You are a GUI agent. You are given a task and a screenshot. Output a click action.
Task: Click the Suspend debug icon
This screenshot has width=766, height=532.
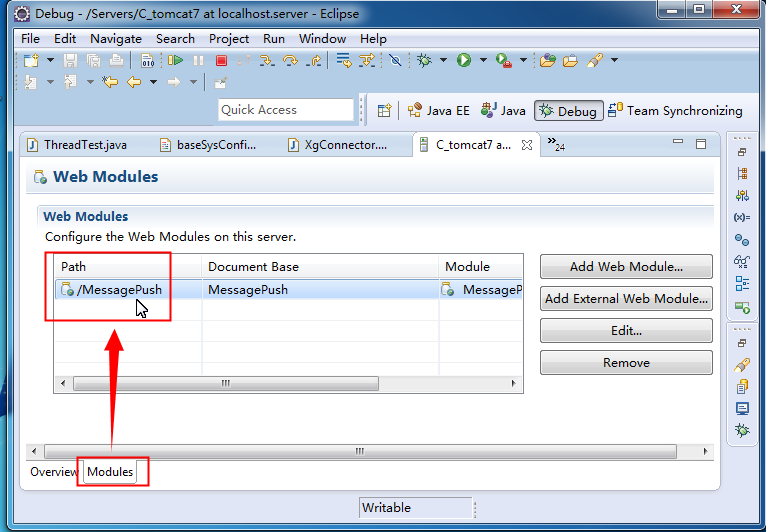198,61
